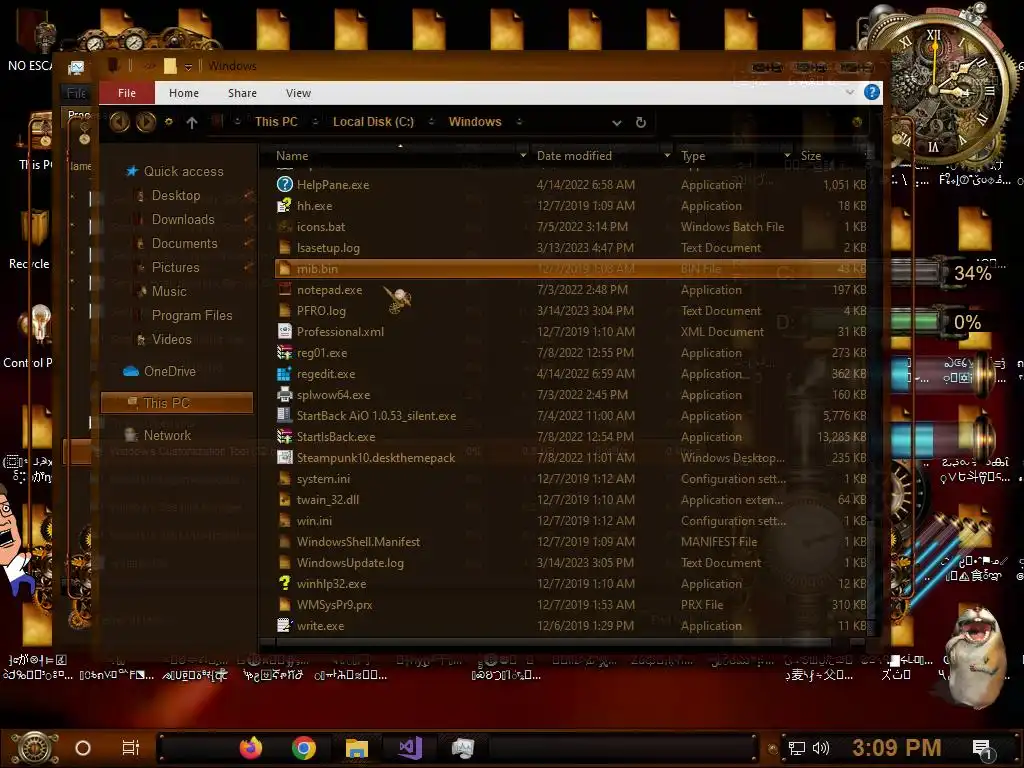Viewport: 1024px width, 768px height.
Task: Open Date modified filter dropdown arrow
Action: (x=667, y=155)
